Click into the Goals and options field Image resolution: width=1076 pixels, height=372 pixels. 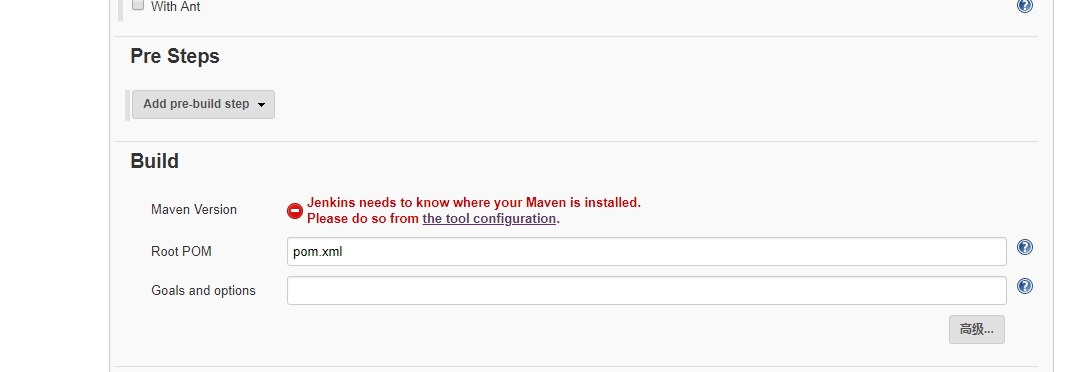646,290
